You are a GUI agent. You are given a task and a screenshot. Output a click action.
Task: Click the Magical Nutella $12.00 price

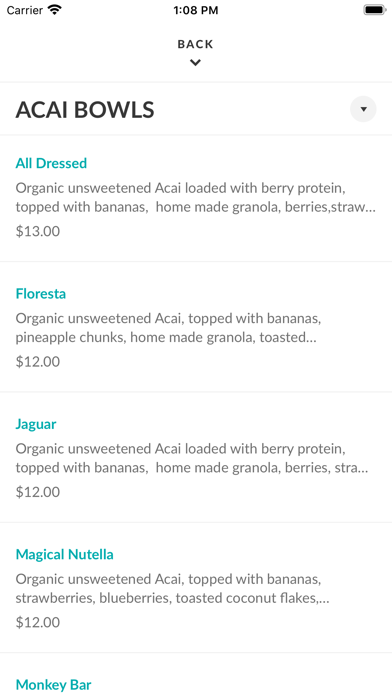(x=38, y=622)
